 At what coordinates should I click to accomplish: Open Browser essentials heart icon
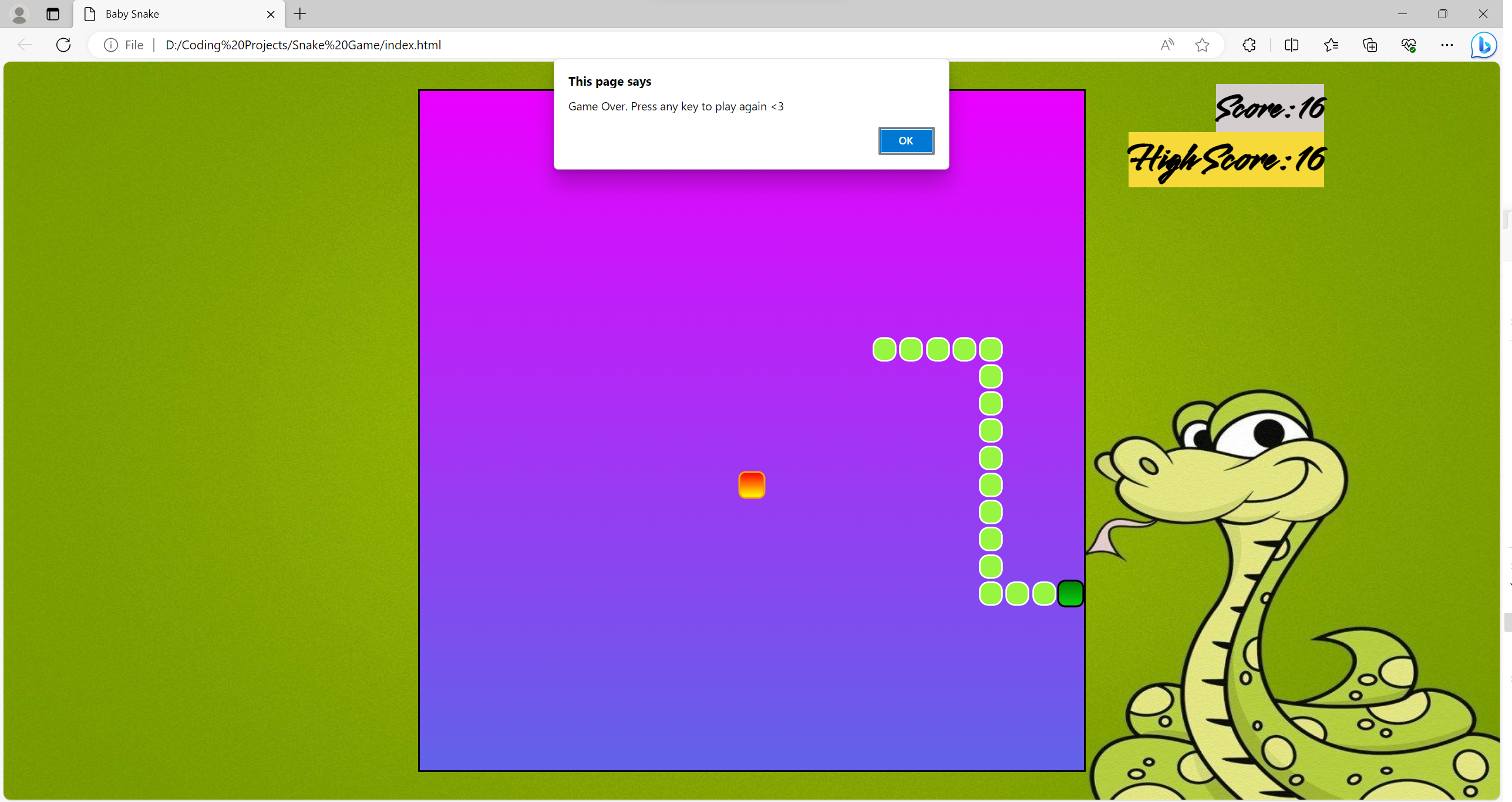pyautogui.click(x=1409, y=45)
